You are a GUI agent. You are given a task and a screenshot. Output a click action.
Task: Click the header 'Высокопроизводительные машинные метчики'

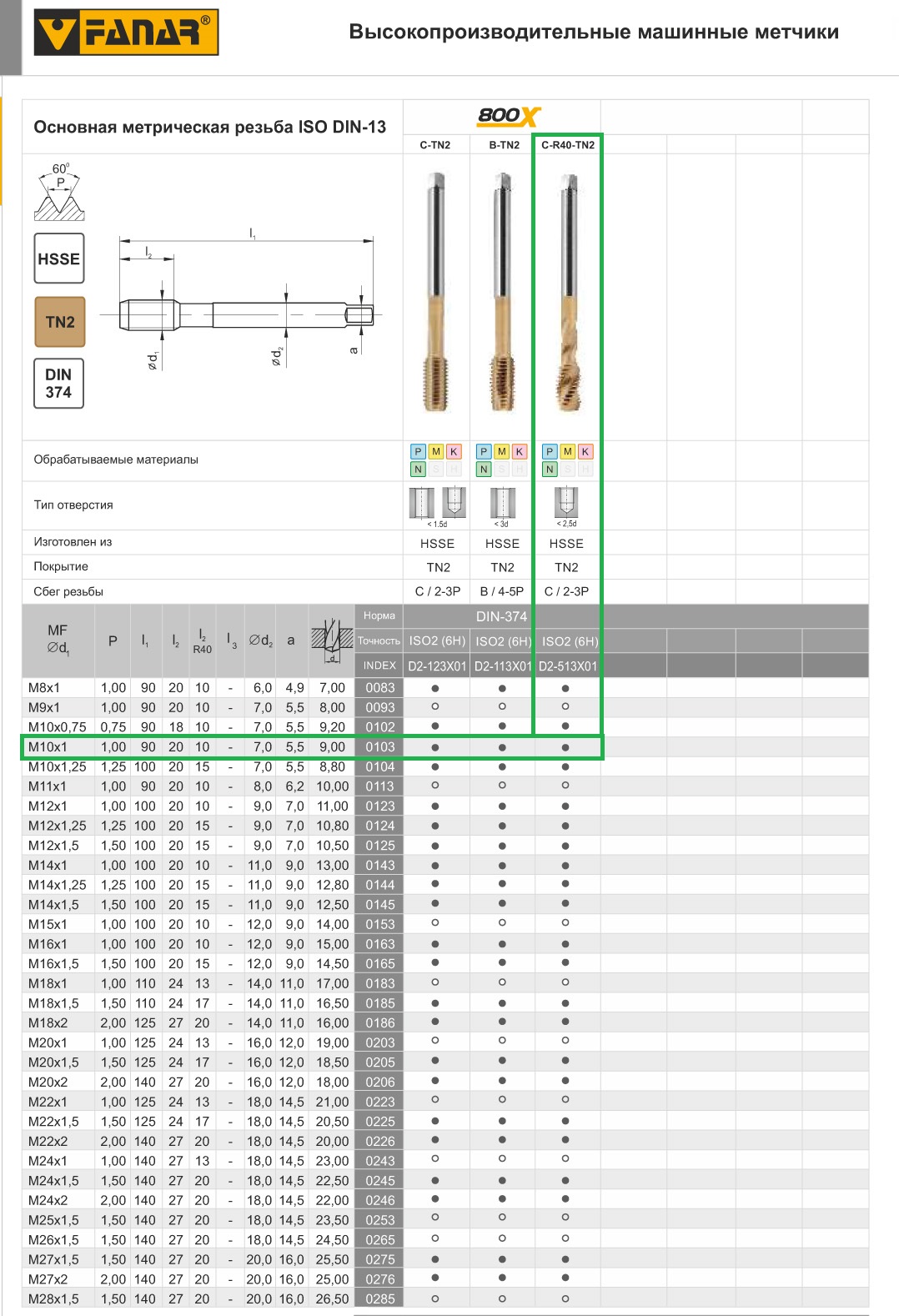coord(594,32)
